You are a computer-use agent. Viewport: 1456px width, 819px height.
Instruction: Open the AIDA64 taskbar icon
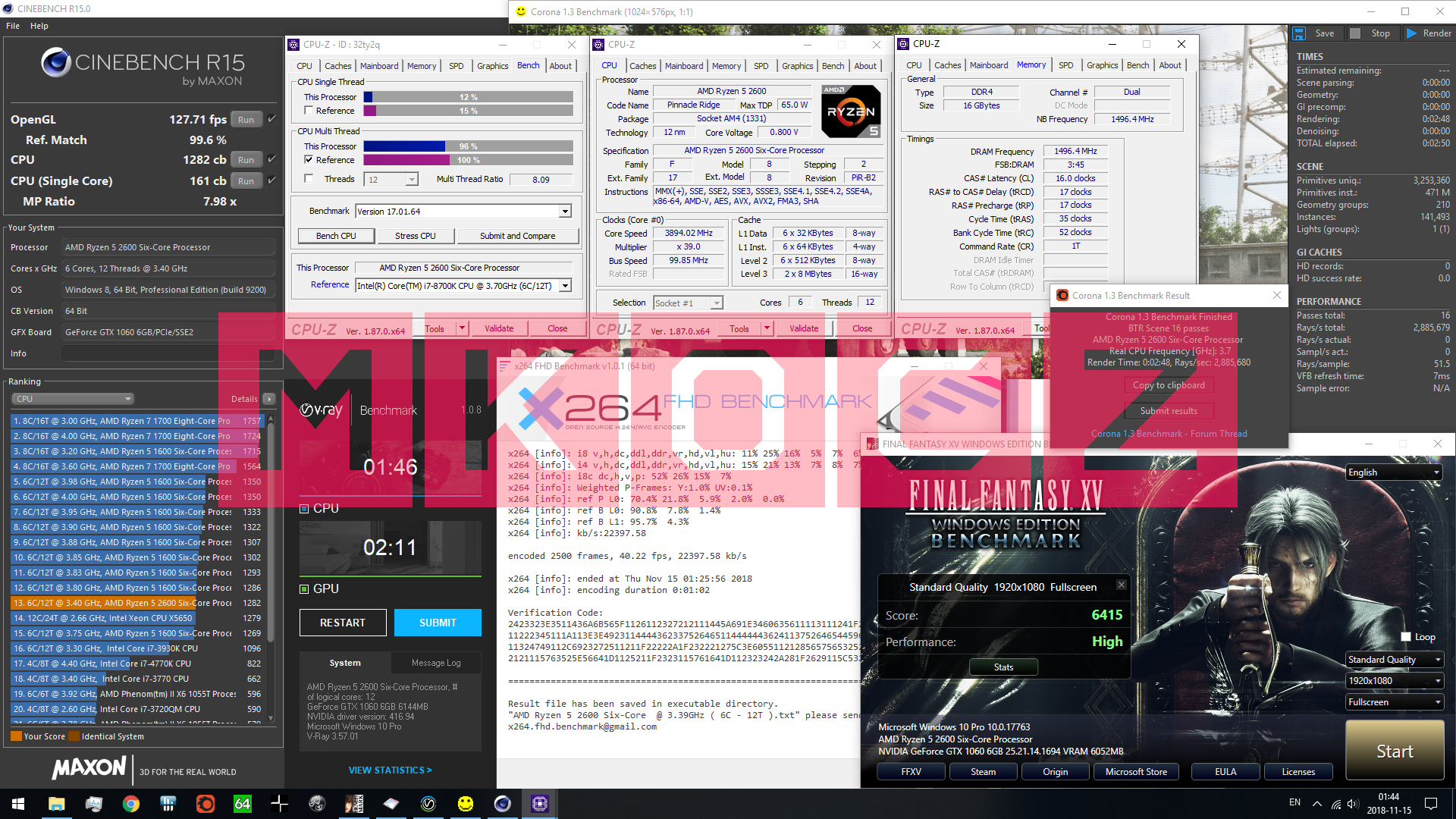pyautogui.click(x=242, y=804)
